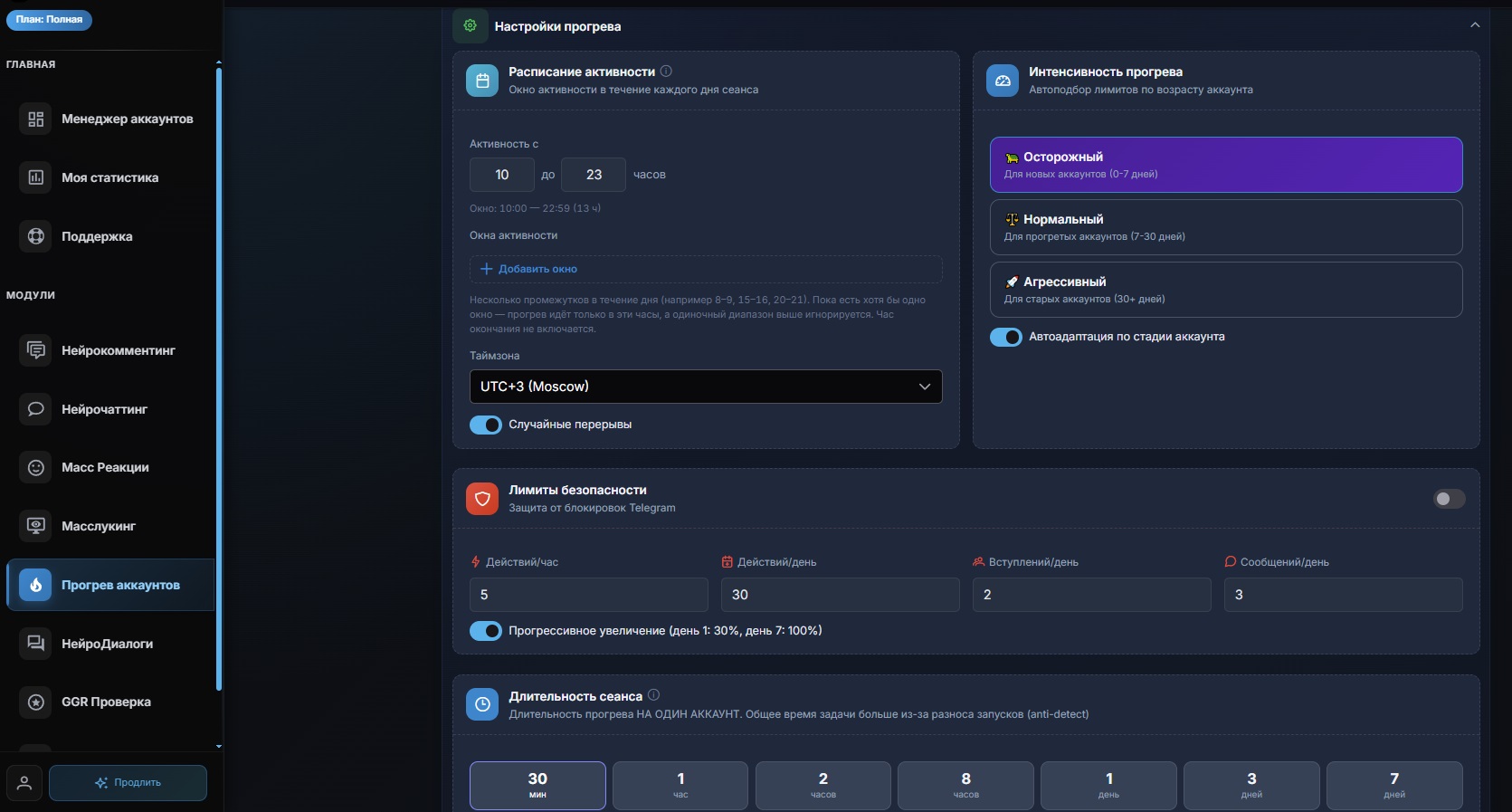Toggle the Случайные перерывы switch
Image resolution: width=1512 pixels, height=812 pixels.
pyautogui.click(x=486, y=425)
